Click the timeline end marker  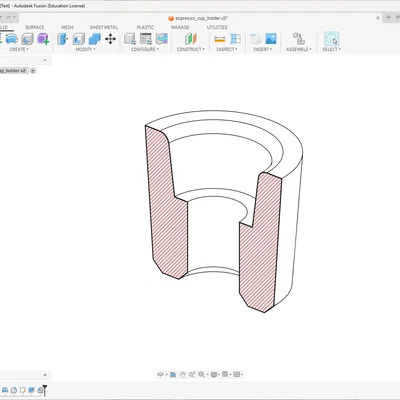pyautogui.click(x=45, y=390)
